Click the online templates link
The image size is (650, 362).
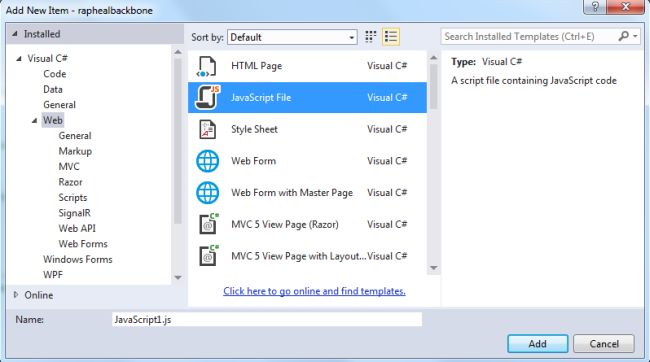[314, 291]
